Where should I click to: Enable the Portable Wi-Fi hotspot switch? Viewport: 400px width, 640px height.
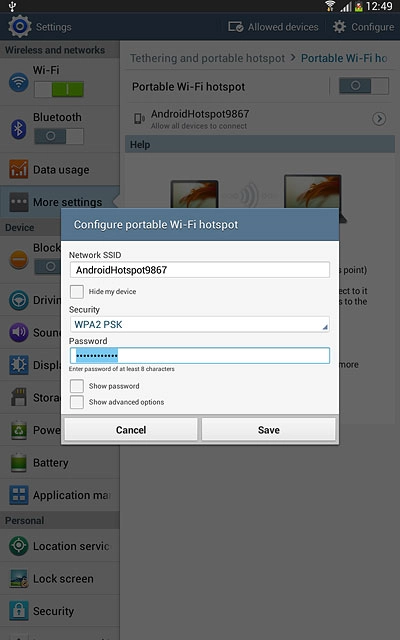[x=364, y=86]
